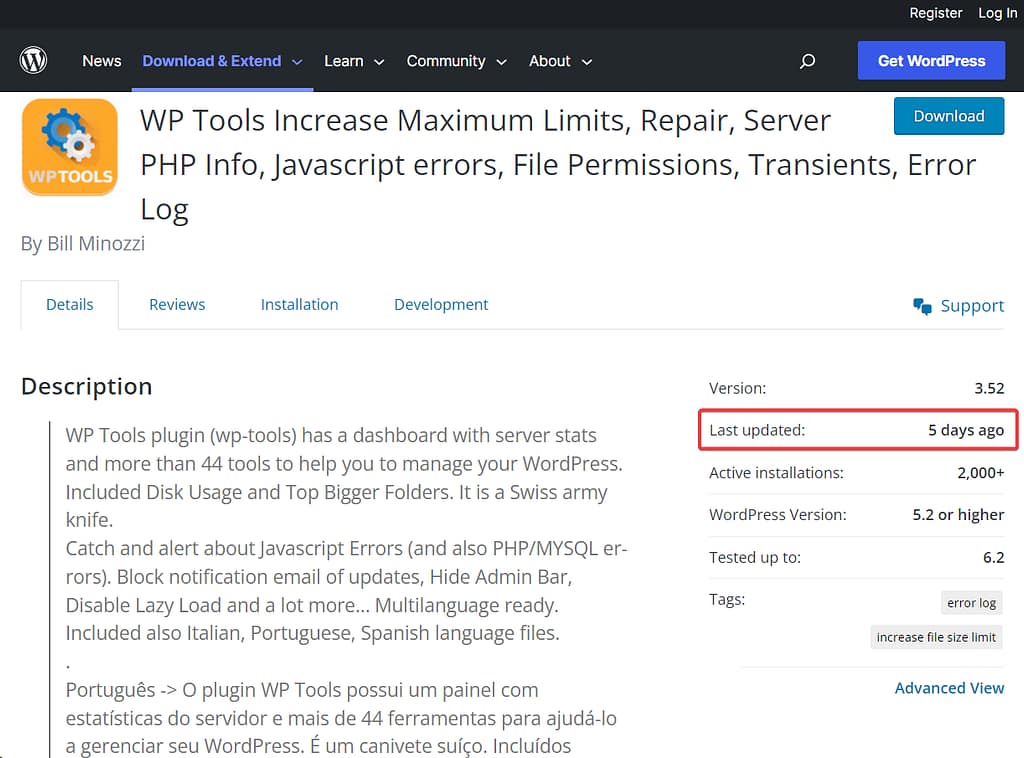
Task: Click the blue Download button
Action: point(948,116)
